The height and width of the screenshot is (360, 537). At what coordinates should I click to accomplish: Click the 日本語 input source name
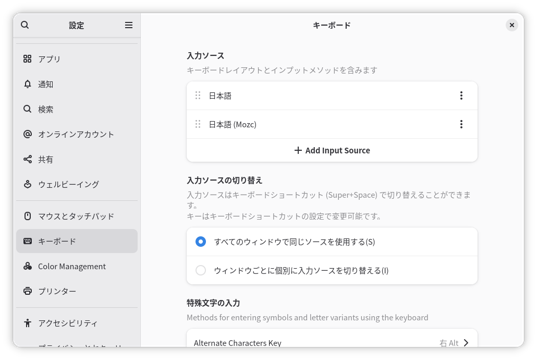[x=220, y=96]
